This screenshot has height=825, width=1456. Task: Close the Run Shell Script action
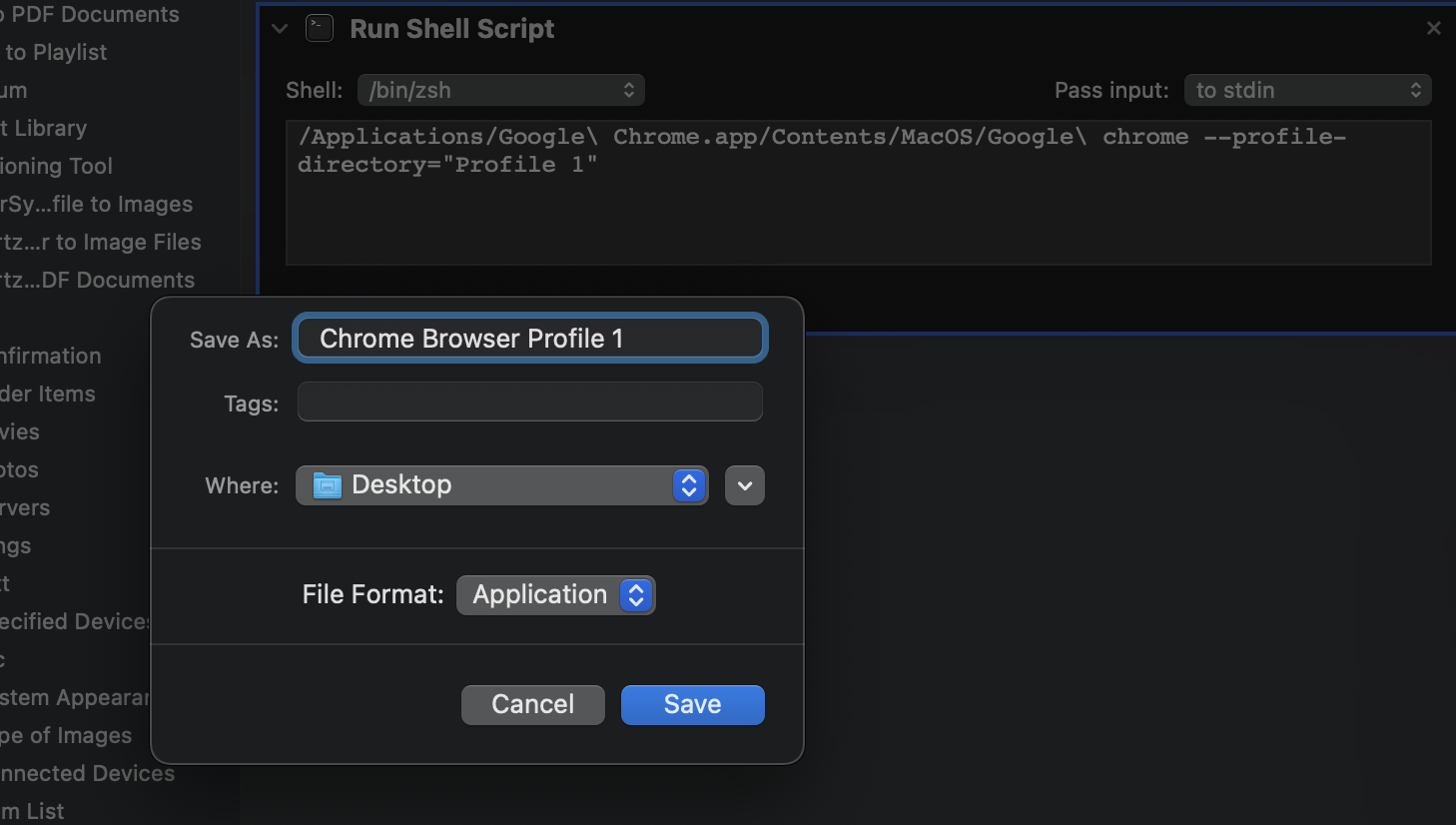pos(1433,28)
